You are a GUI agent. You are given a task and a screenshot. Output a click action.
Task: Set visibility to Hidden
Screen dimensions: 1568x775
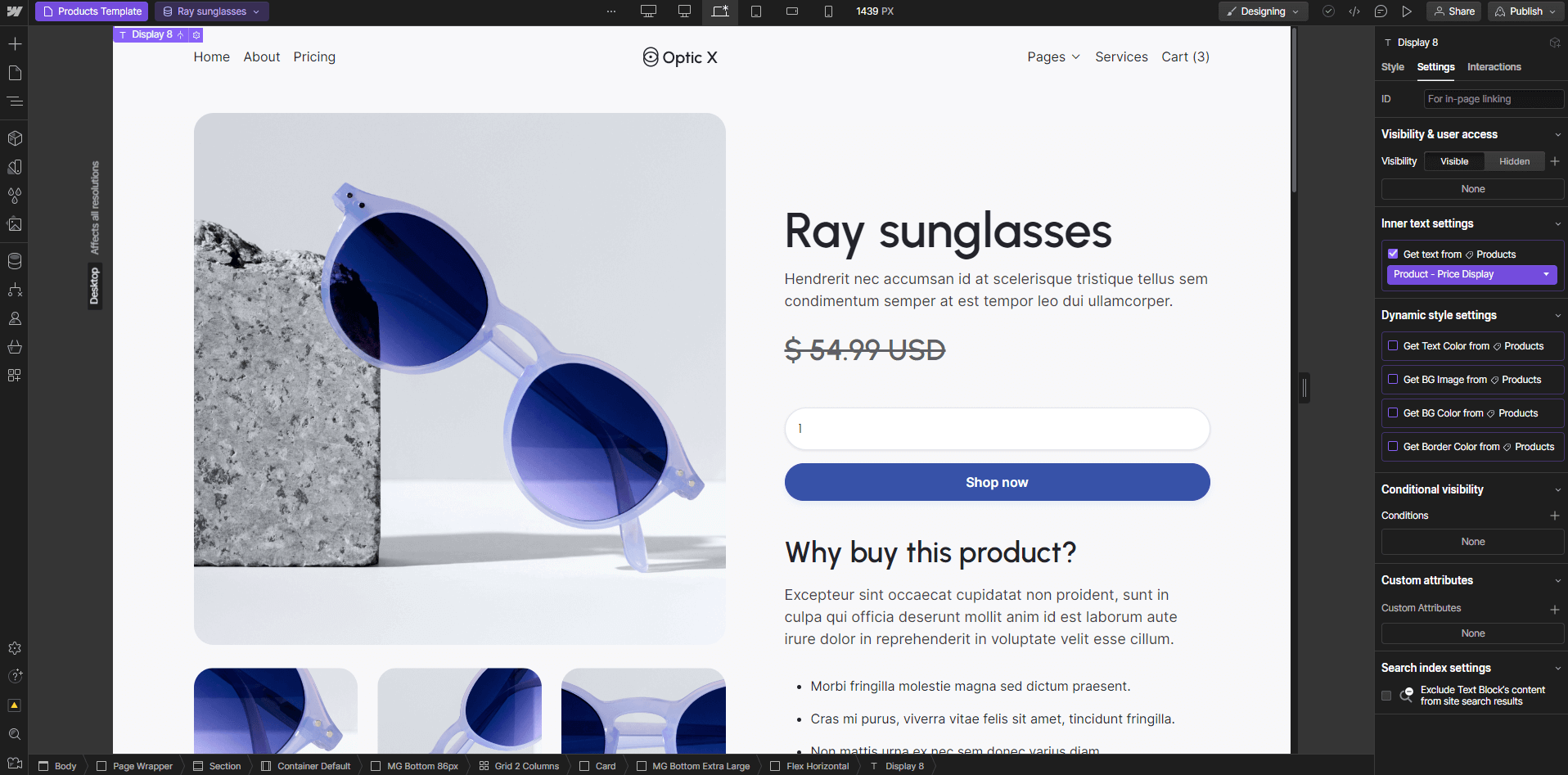tap(1514, 161)
